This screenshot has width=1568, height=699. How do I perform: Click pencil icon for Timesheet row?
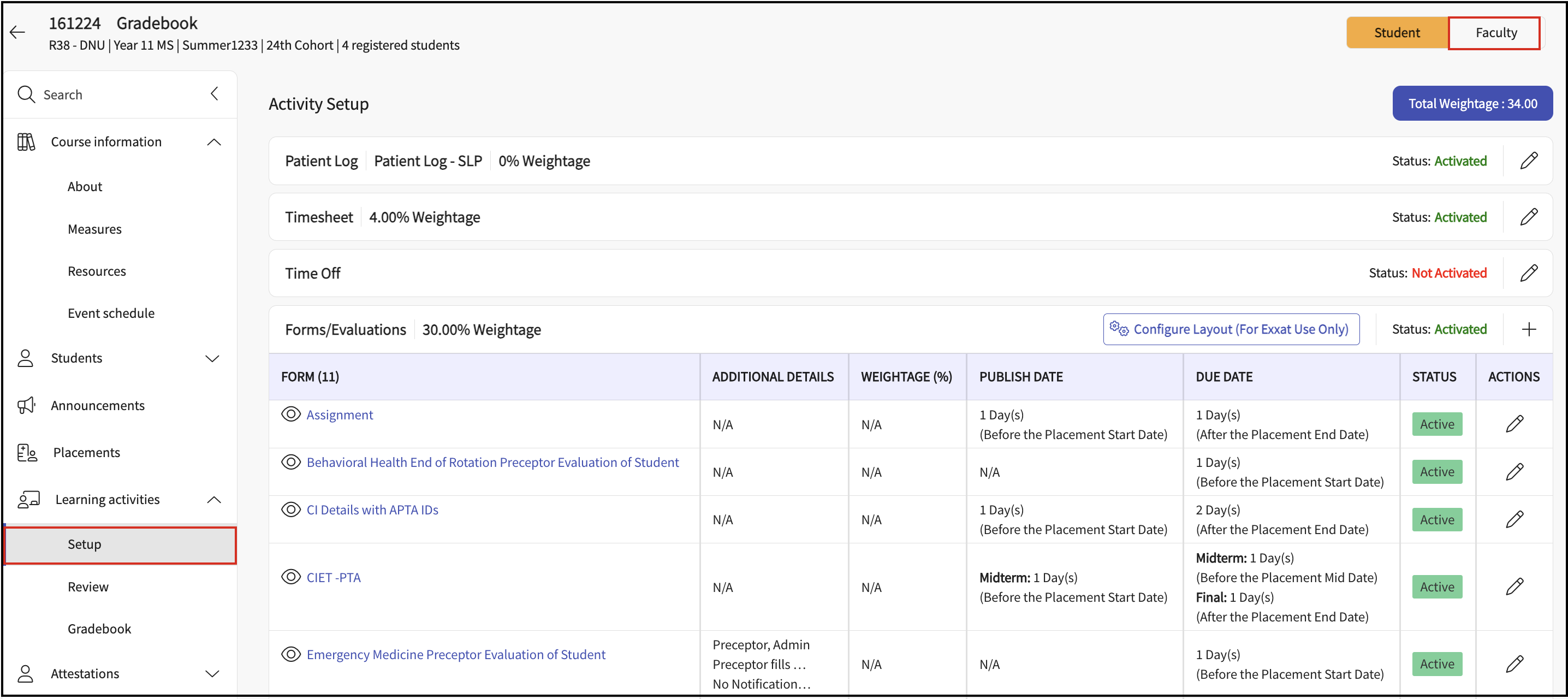[x=1529, y=217]
